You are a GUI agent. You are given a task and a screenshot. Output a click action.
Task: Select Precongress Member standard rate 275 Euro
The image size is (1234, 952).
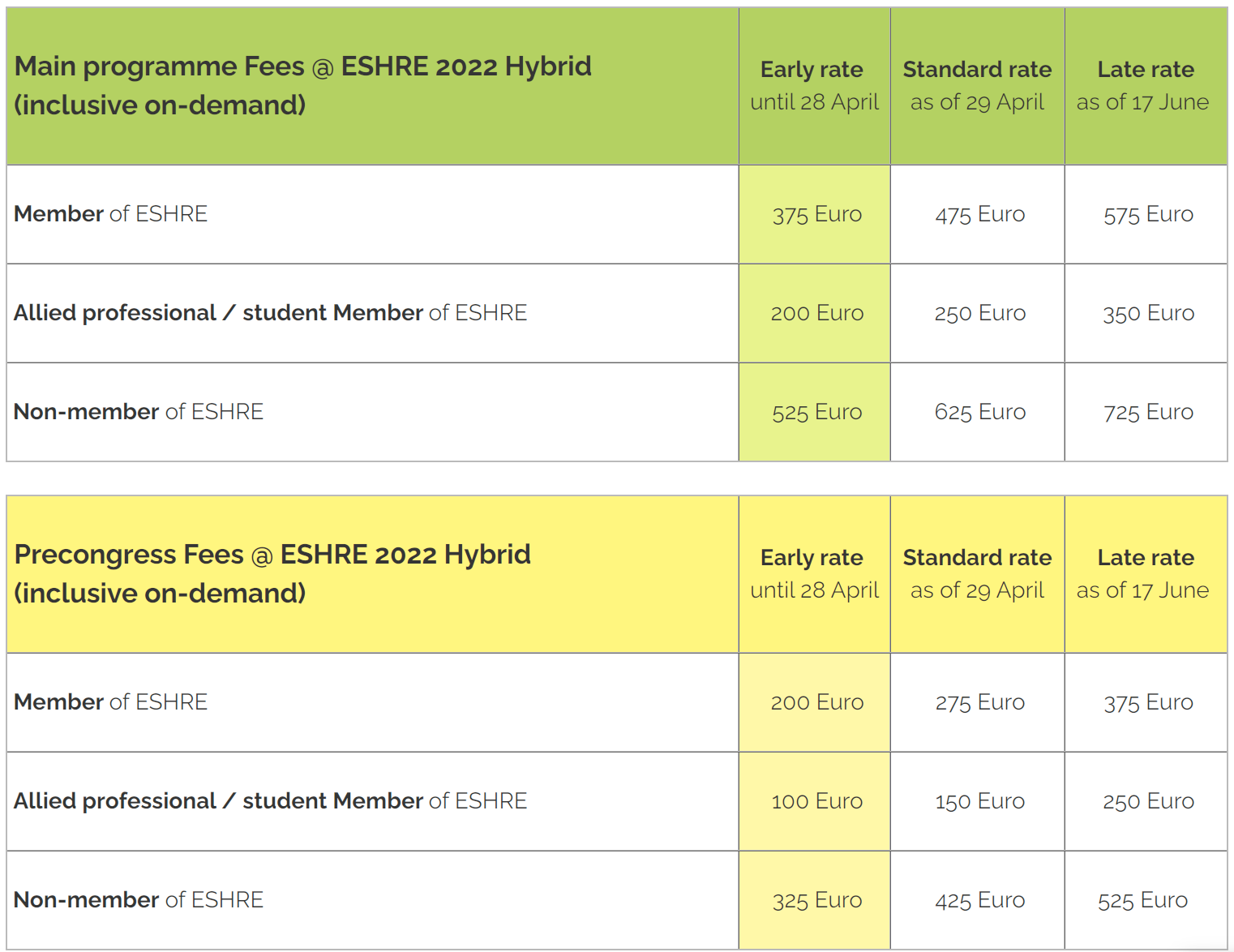coord(979,702)
